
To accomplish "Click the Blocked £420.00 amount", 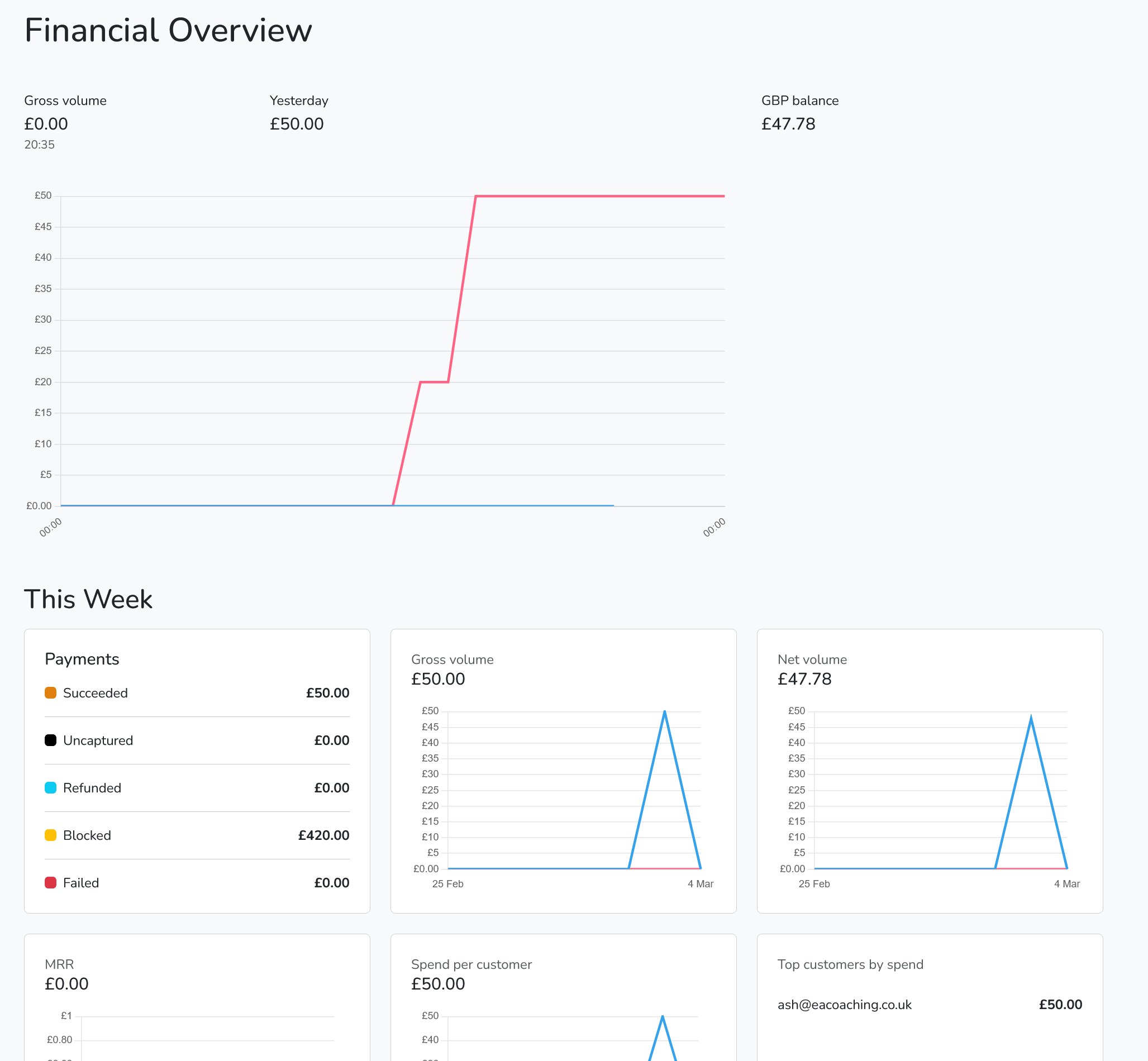I will tap(323, 835).
